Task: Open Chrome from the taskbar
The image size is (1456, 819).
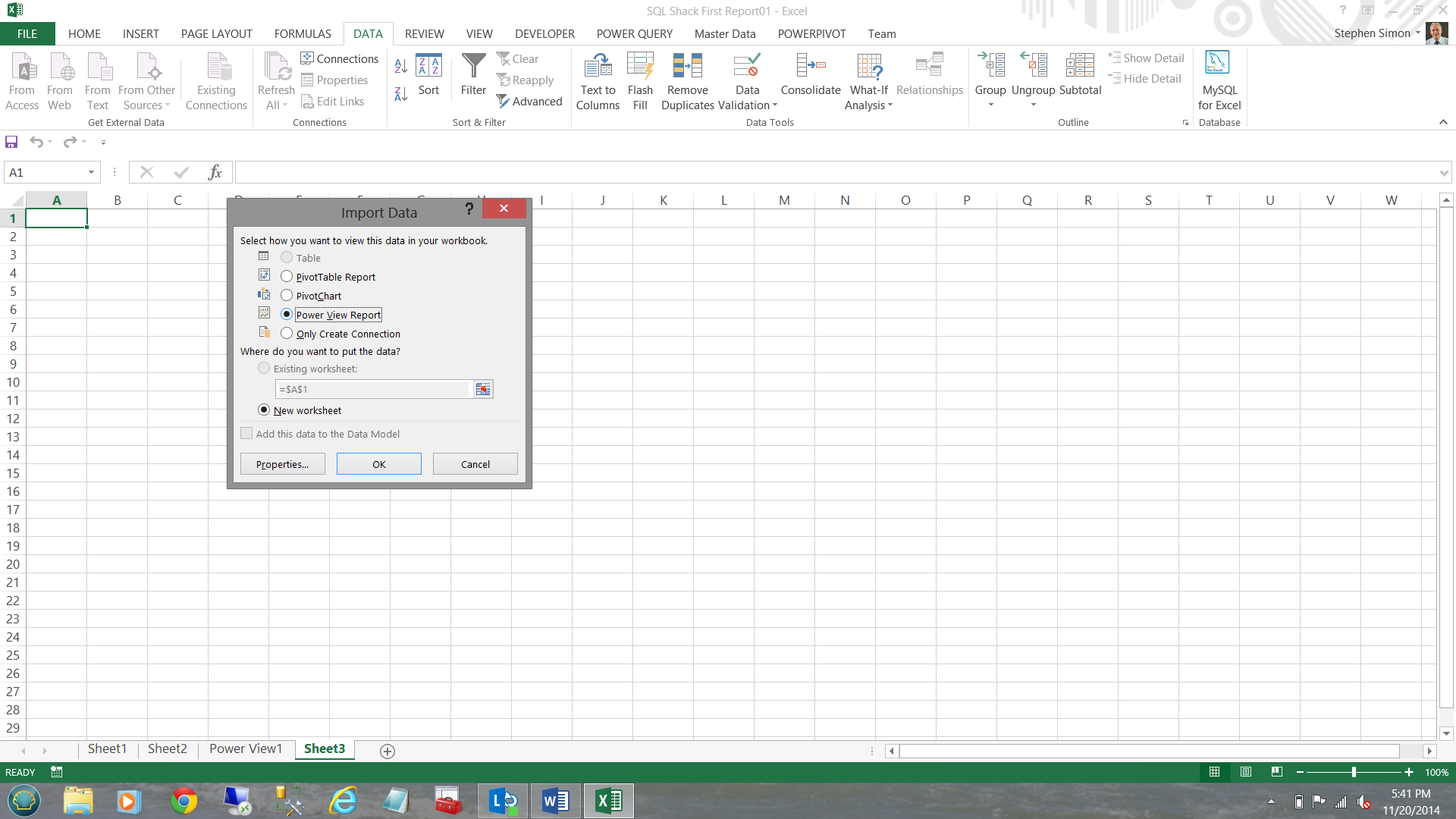Action: point(184,801)
